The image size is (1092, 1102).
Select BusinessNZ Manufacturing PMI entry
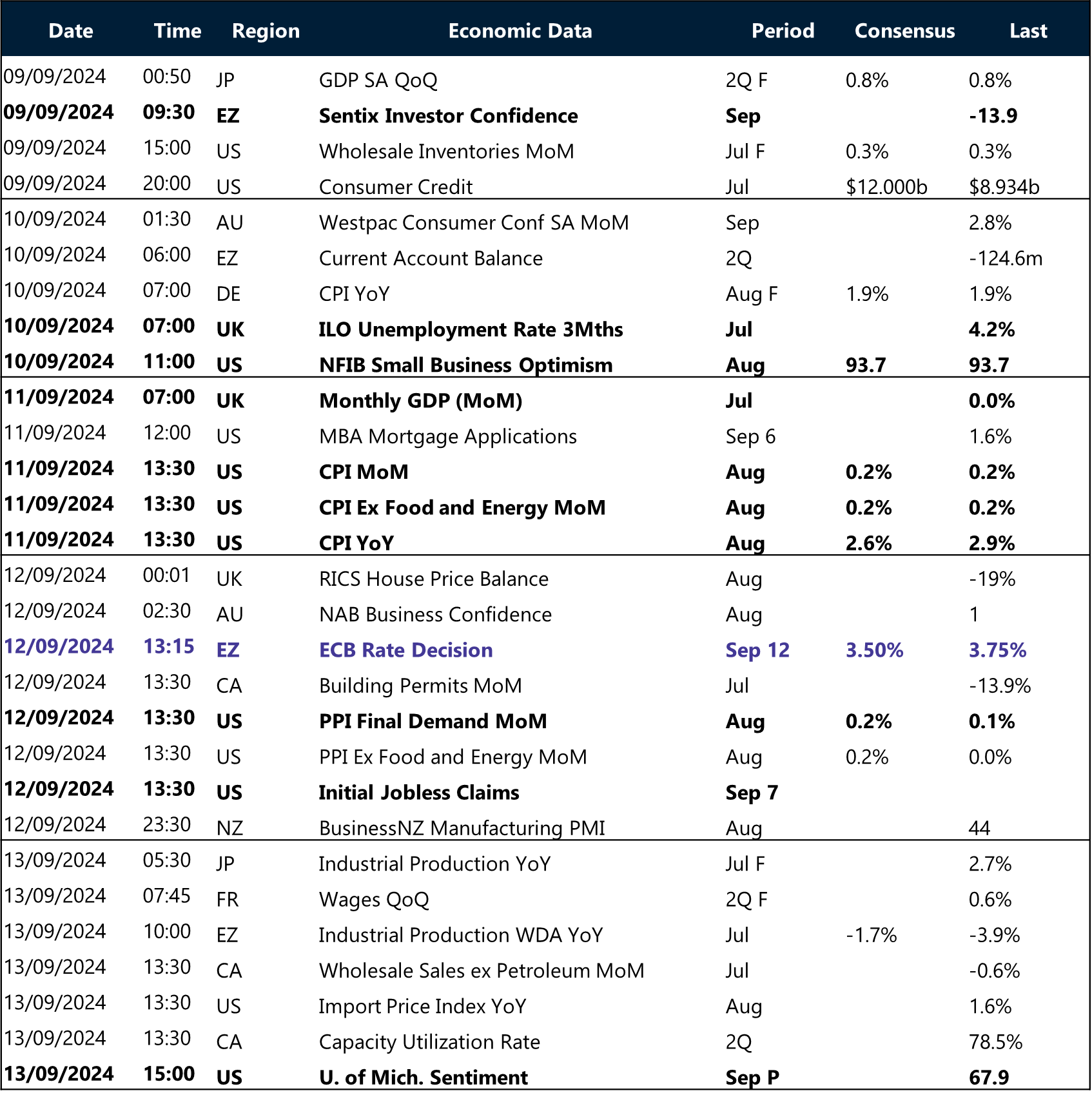pos(462,828)
